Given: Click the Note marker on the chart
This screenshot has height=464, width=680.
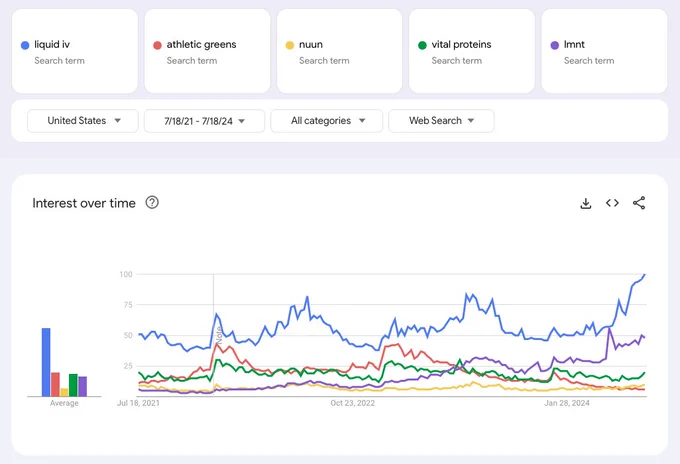Looking at the screenshot, I should (x=219, y=335).
